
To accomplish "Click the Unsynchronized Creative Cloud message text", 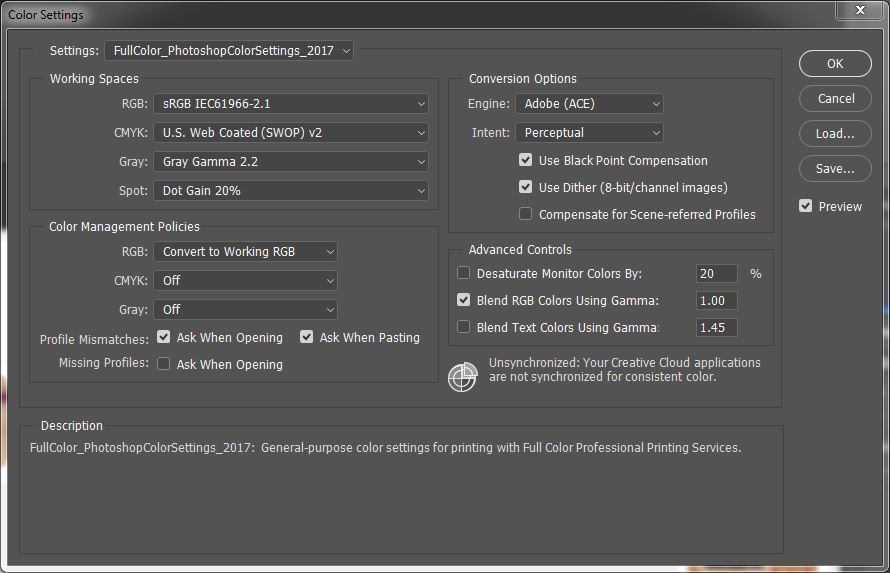I will (x=624, y=370).
